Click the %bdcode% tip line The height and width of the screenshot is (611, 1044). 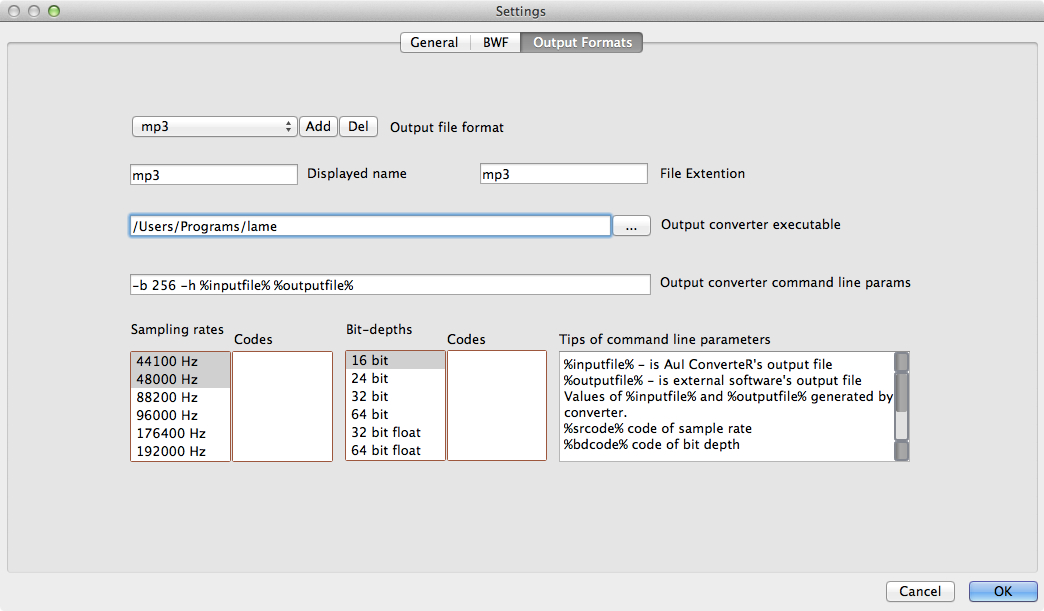tap(652, 444)
